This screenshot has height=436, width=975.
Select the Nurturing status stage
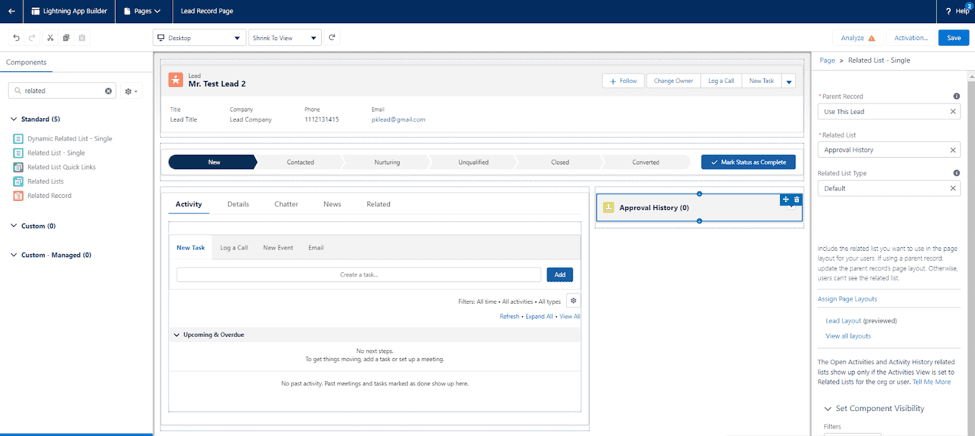coord(387,162)
